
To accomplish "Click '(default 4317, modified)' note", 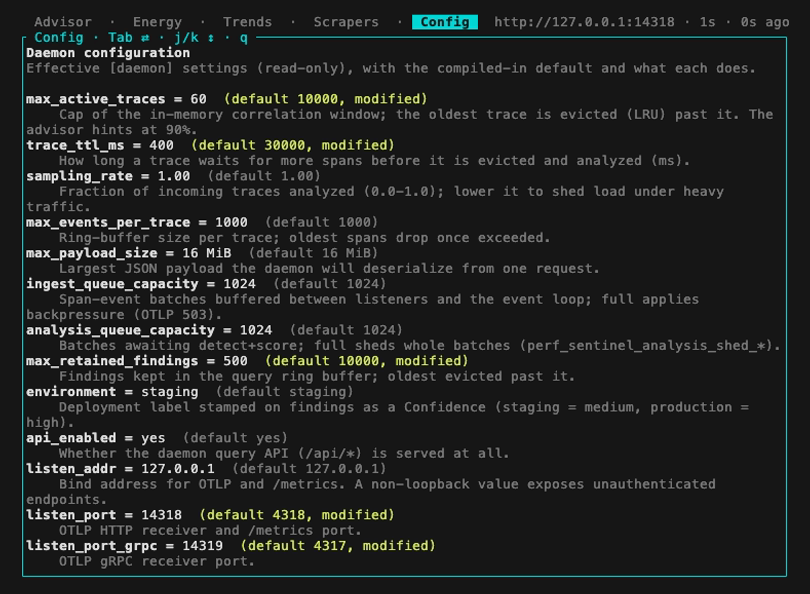I will (x=338, y=546).
